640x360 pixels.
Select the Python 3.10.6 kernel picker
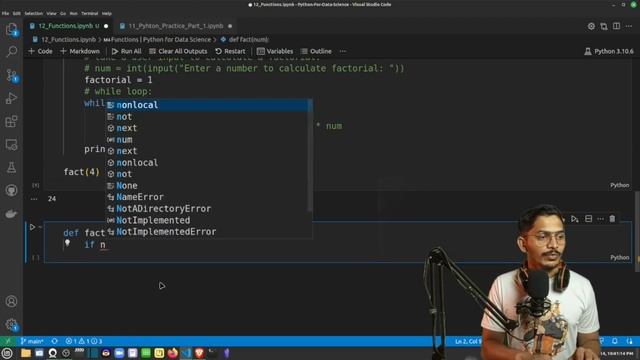point(609,51)
